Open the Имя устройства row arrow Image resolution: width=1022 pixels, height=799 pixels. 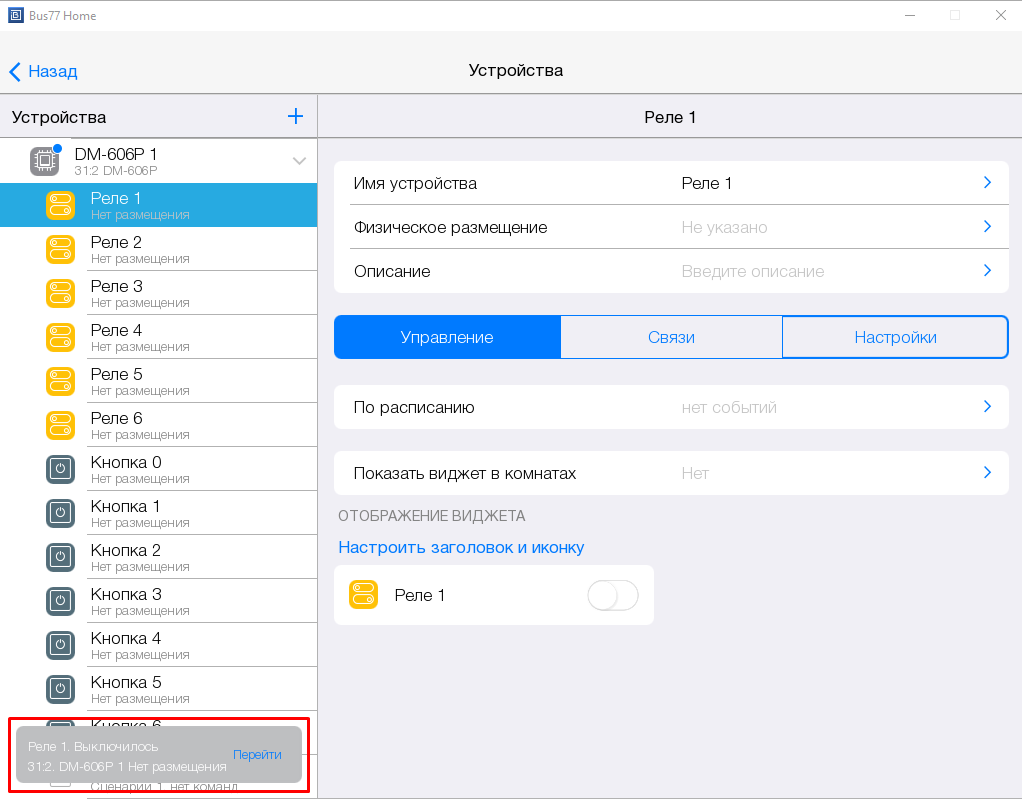coord(986,183)
